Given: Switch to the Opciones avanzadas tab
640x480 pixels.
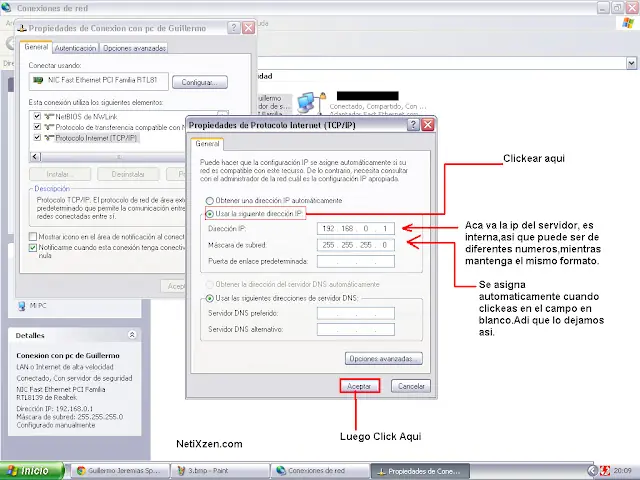Looking at the screenshot, I should [134, 48].
